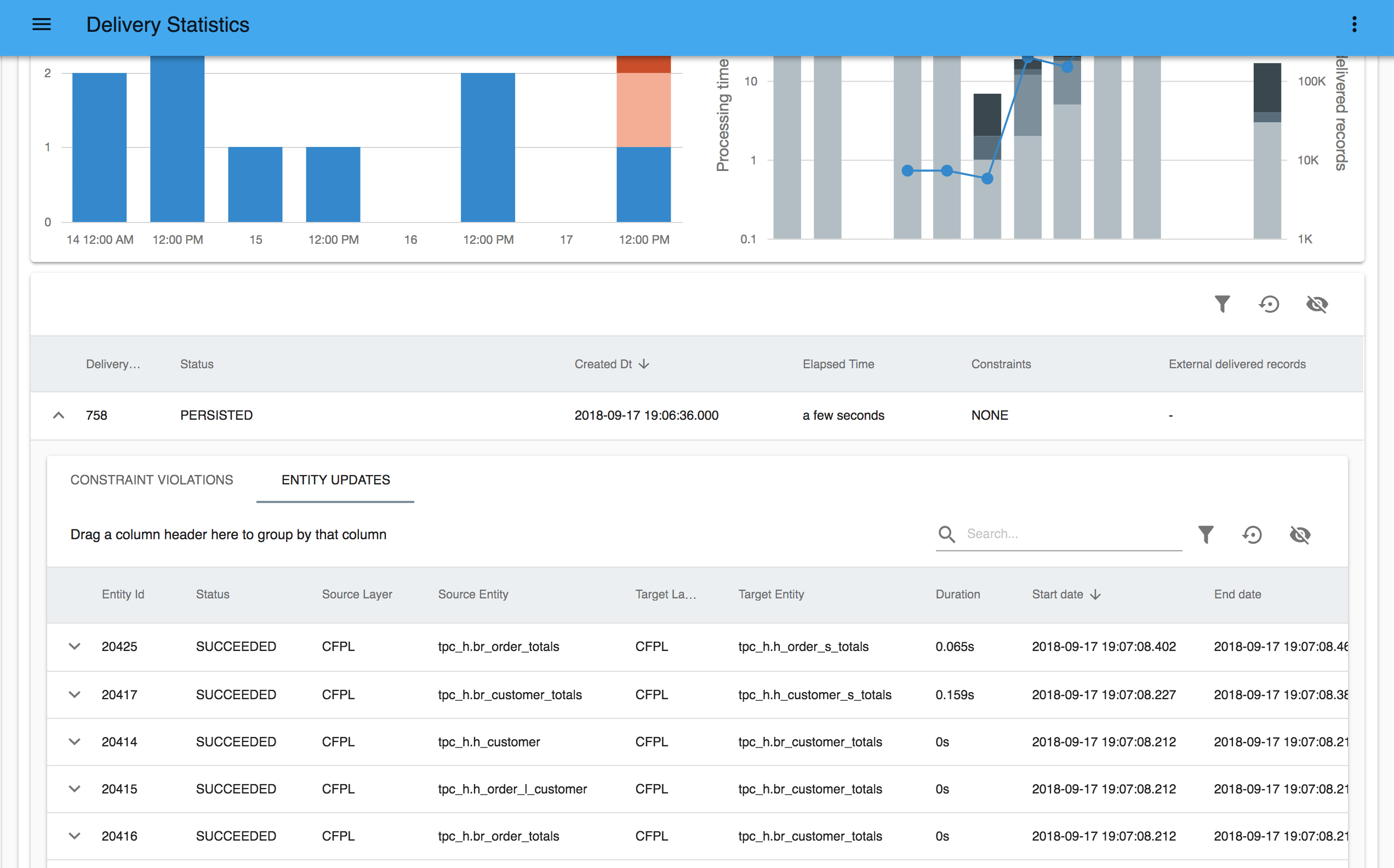Click the magnifier search icon
Viewport: 1394px width, 868px height.
[947, 534]
